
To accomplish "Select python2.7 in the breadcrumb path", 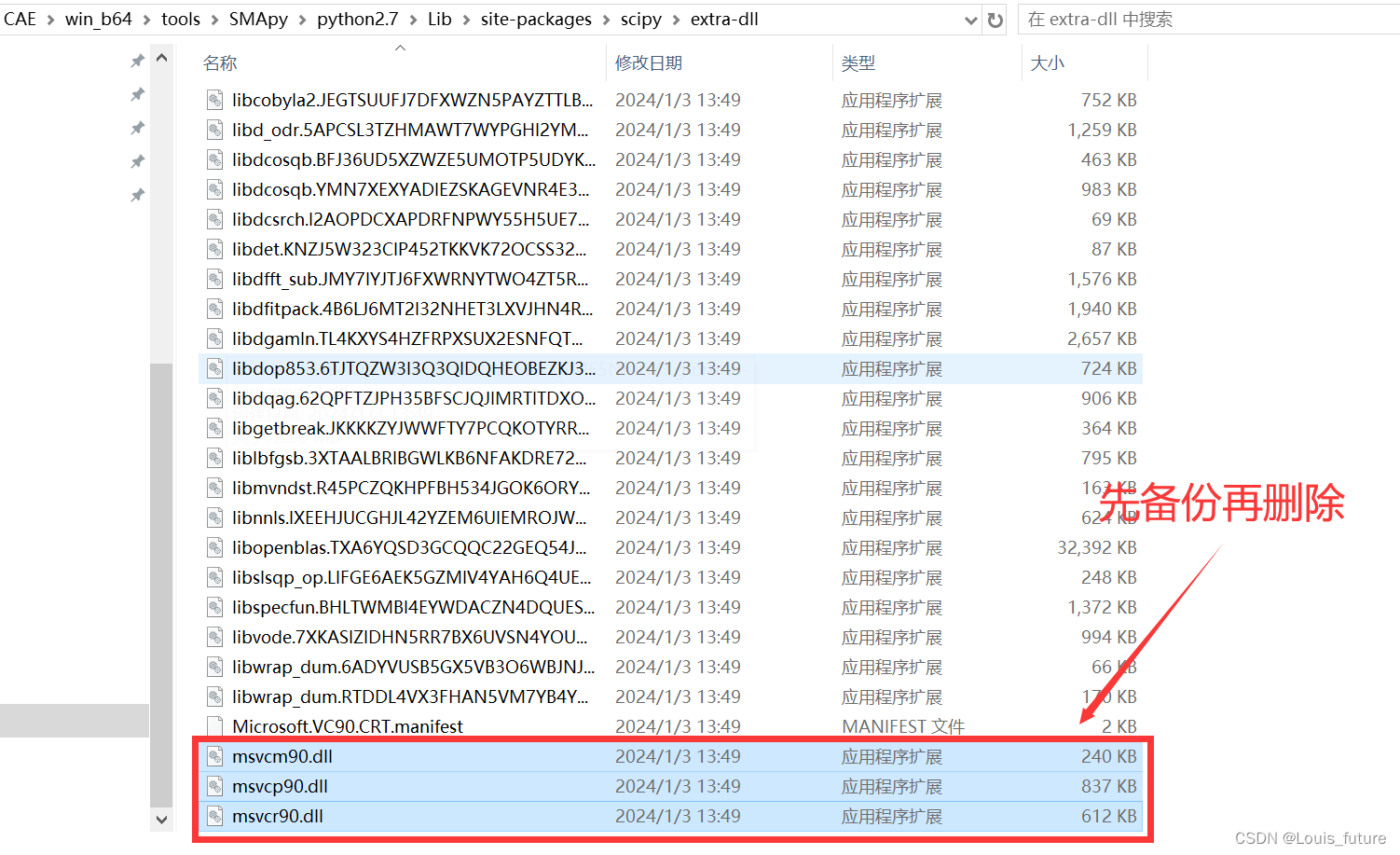I will tap(358, 19).
